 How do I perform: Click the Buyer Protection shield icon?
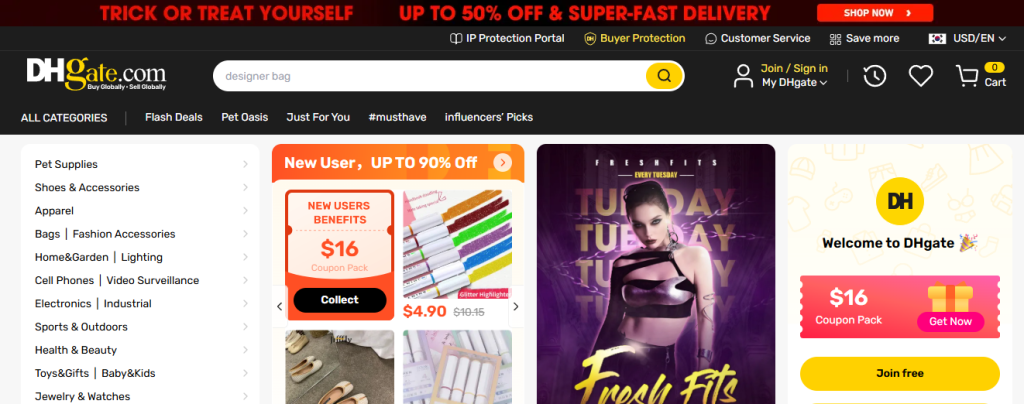[x=590, y=39]
